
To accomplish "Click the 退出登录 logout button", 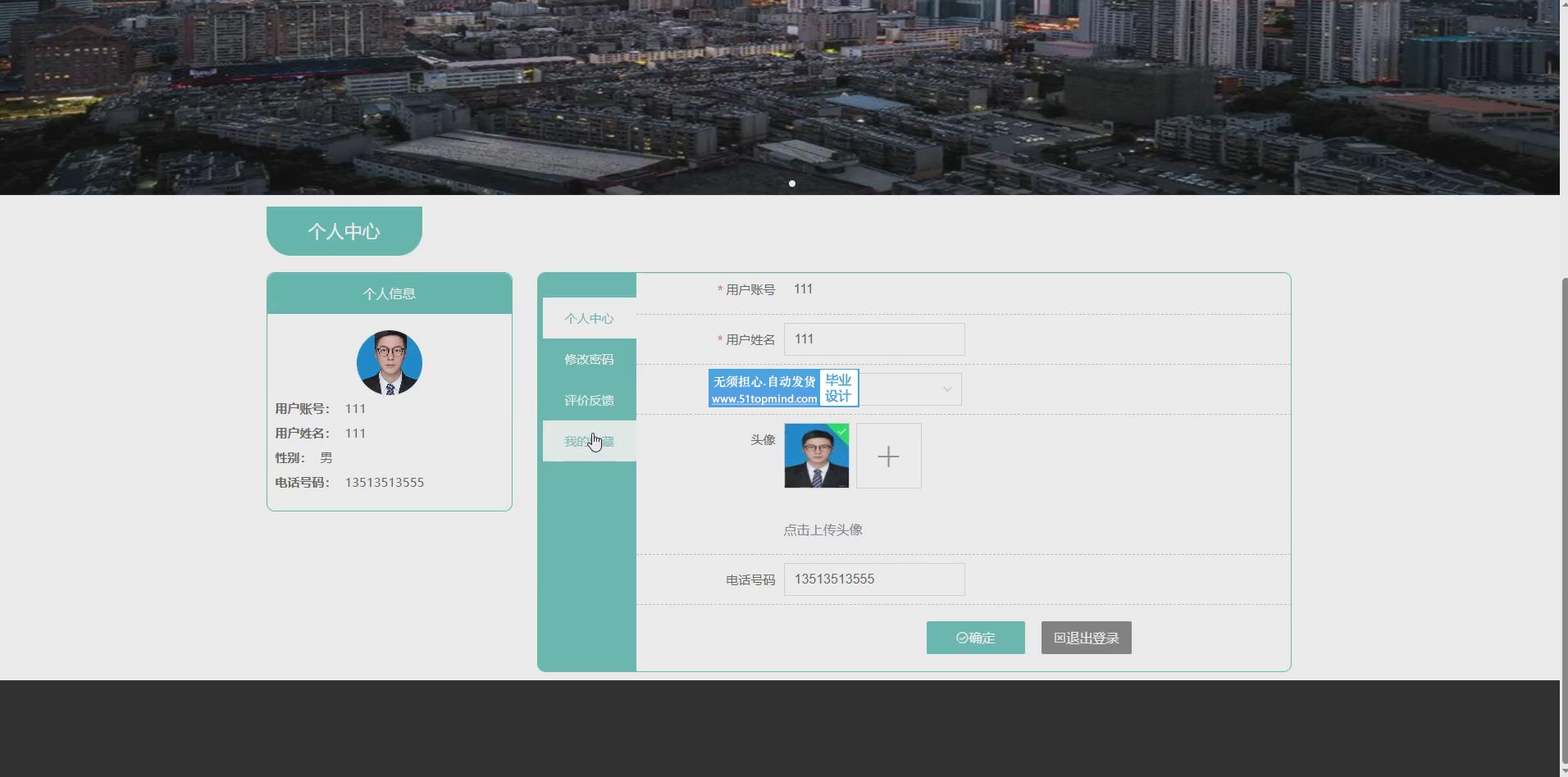I will (1086, 638).
